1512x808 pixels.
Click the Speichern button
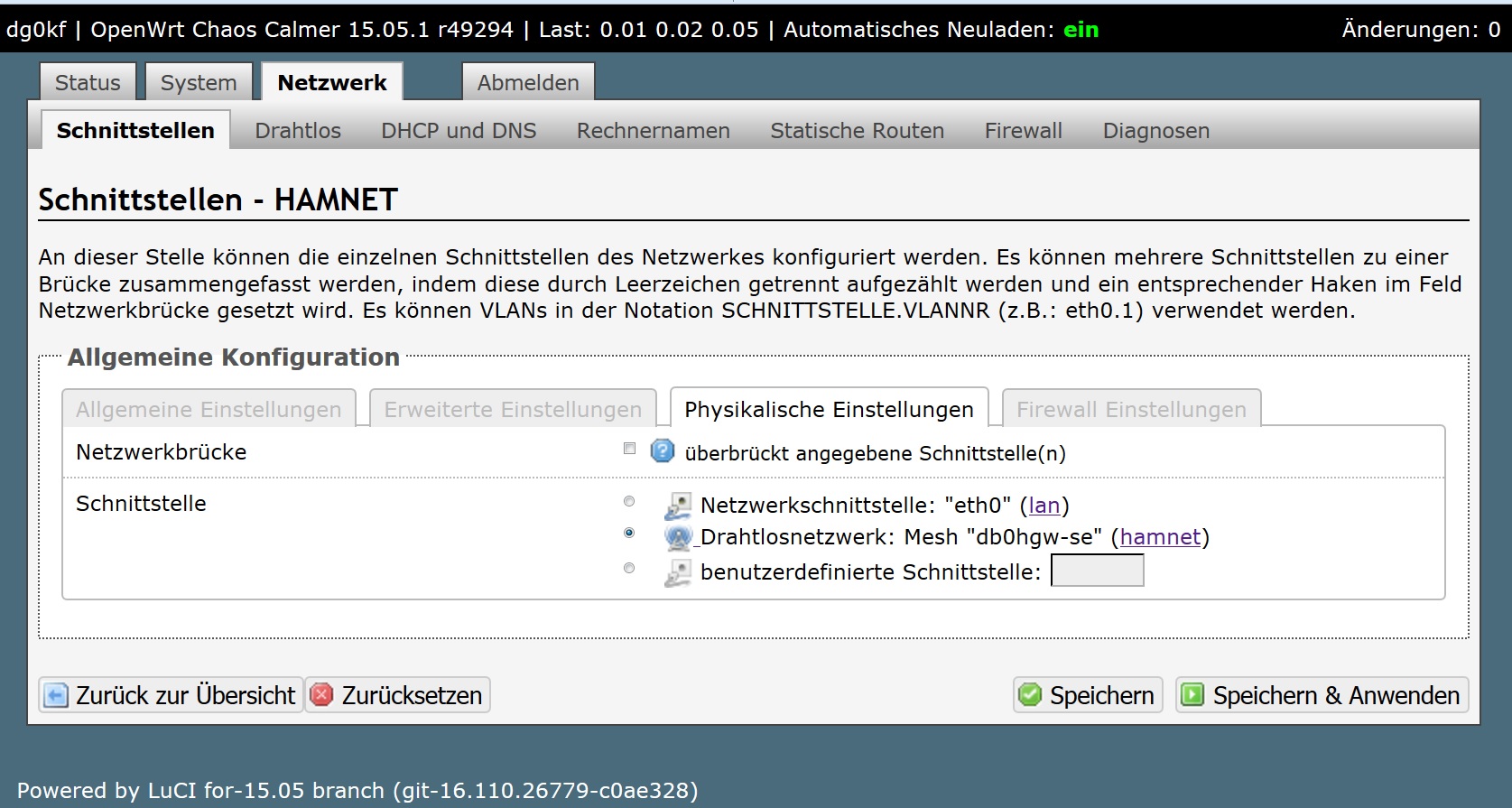click(1088, 695)
